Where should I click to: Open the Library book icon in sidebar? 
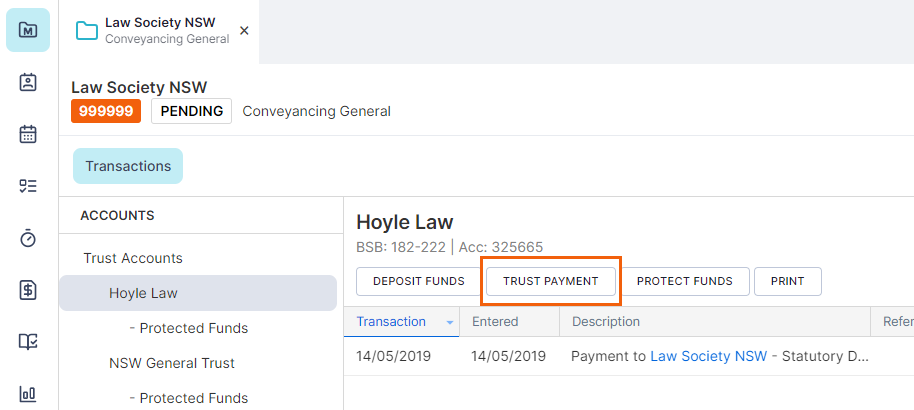coord(28,342)
